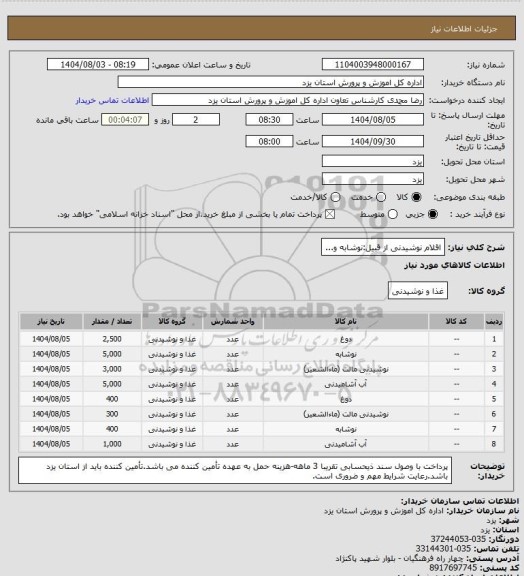Click the row number 5 cell
Image resolution: width=524 pixels, height=576 pixels.
(x=494, y=399)
